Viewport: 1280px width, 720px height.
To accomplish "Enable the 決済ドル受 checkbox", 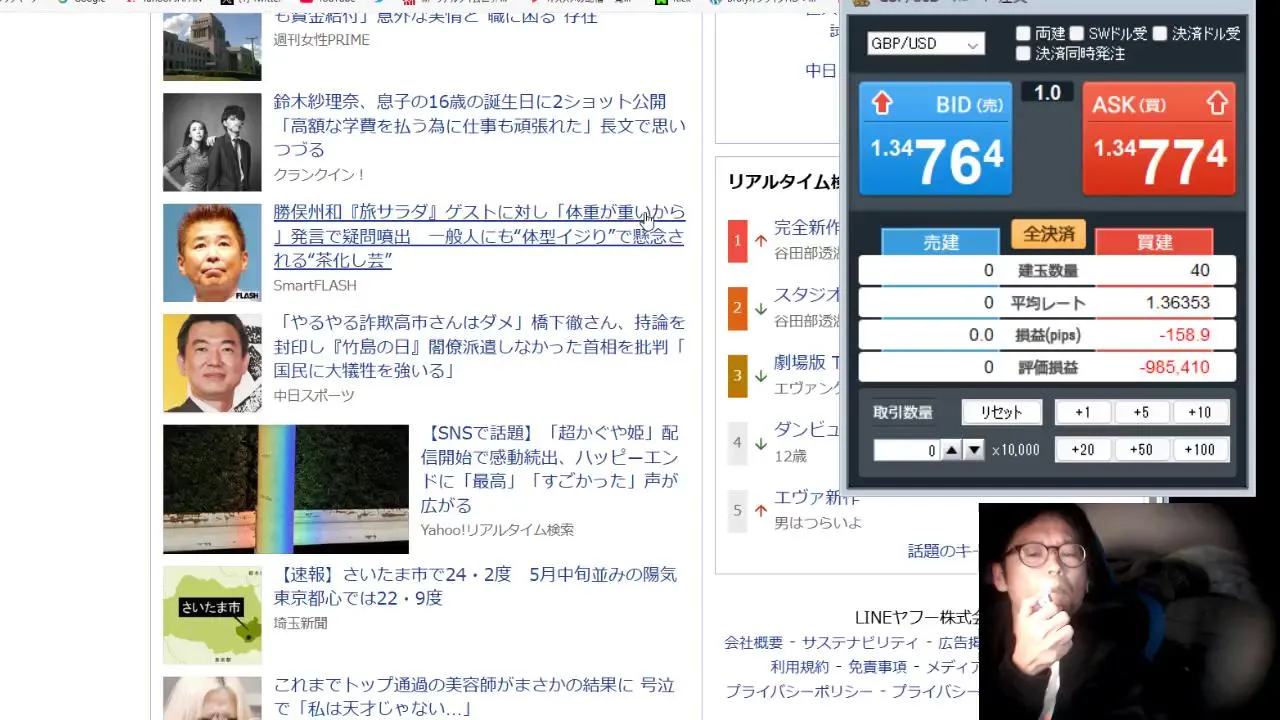I will click(x=1160, y=33).
